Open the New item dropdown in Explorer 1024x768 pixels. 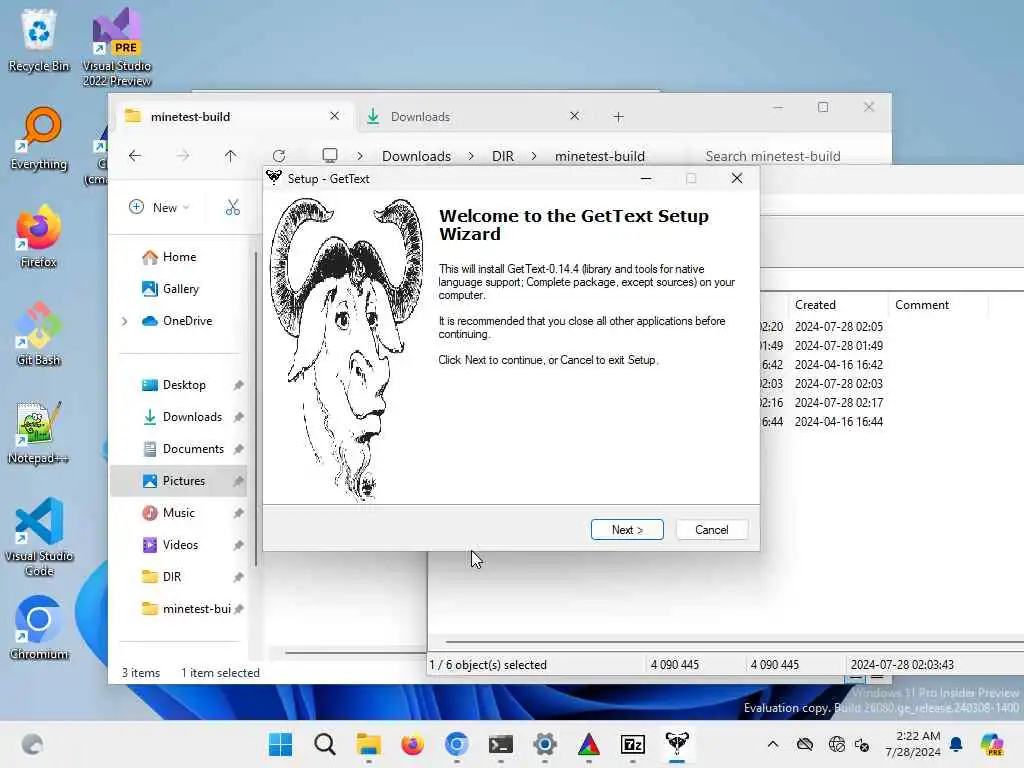[159, 207]
